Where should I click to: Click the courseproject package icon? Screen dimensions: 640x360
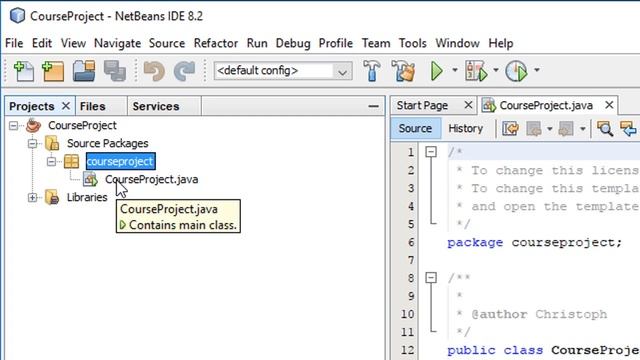tap(71, 161)
